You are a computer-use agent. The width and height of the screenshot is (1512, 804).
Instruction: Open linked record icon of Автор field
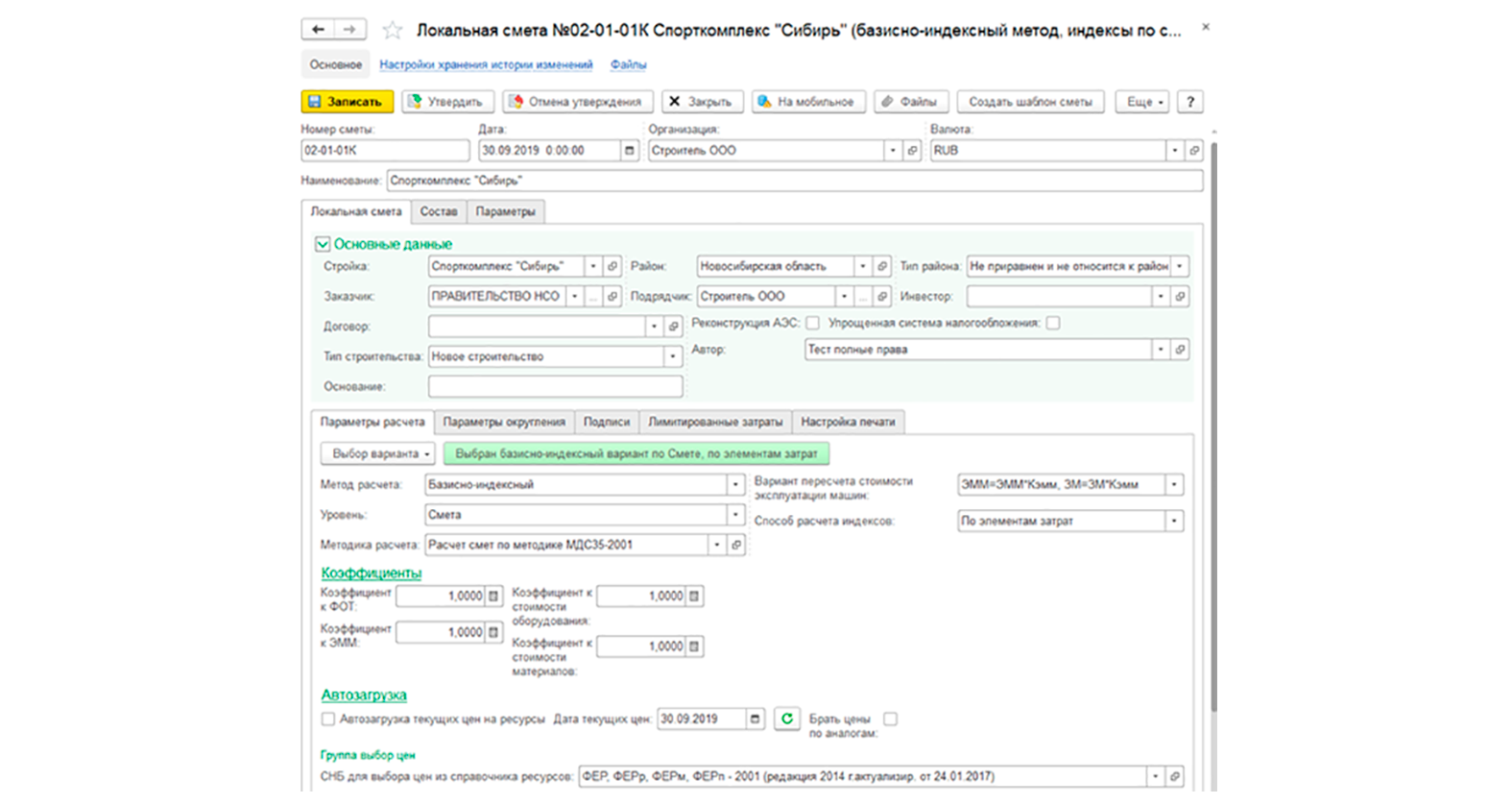[1180, 350]
